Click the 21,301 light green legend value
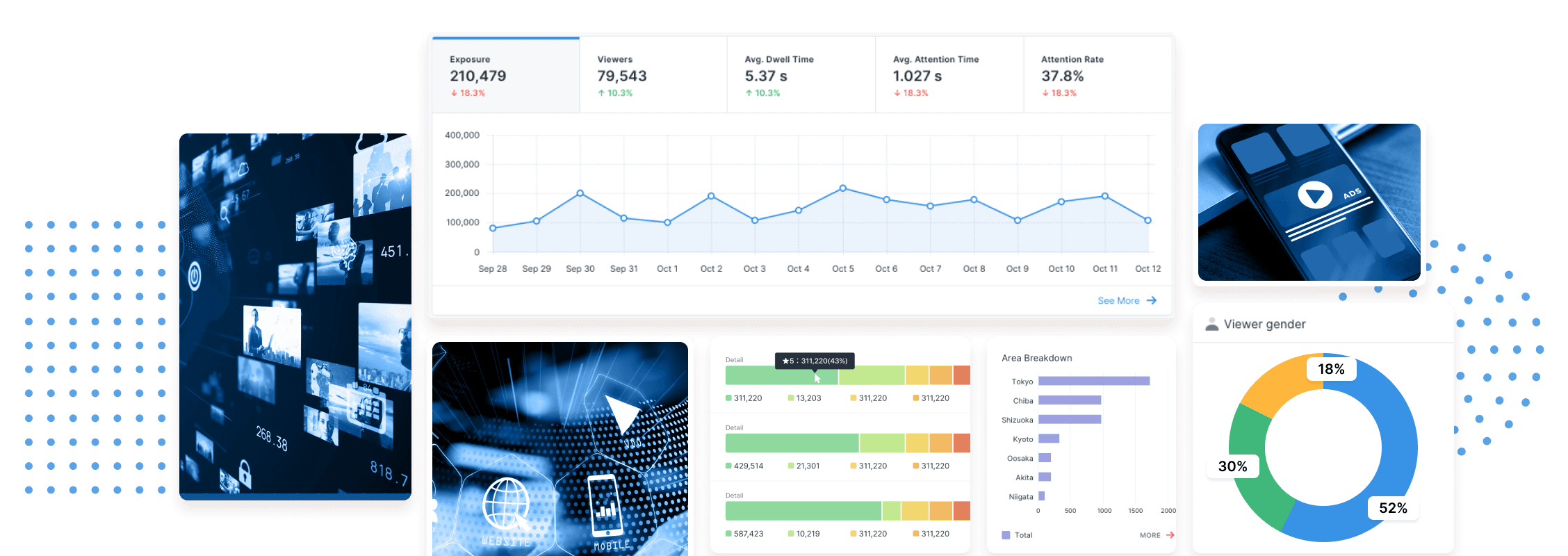The height and width of the screenshot is (556, 1568). [x=808, y=466]
